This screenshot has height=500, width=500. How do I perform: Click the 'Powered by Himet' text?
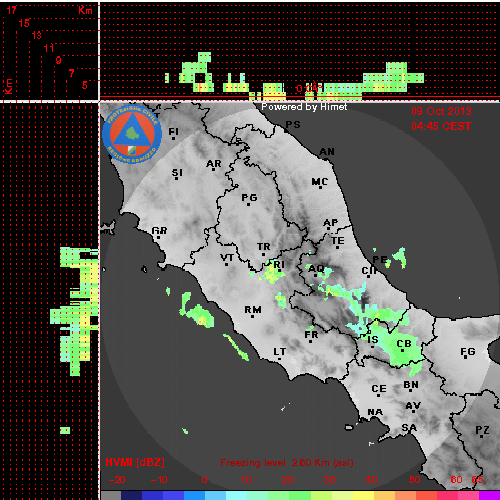pyautogui.click(x=304, y=107)
